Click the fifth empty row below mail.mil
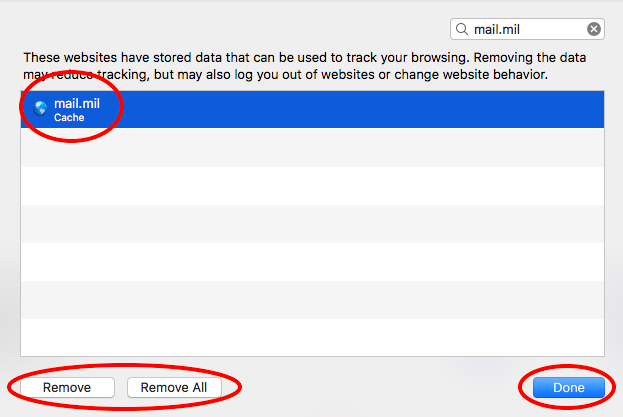The image size is (623, 417). (x=312, y=300)
